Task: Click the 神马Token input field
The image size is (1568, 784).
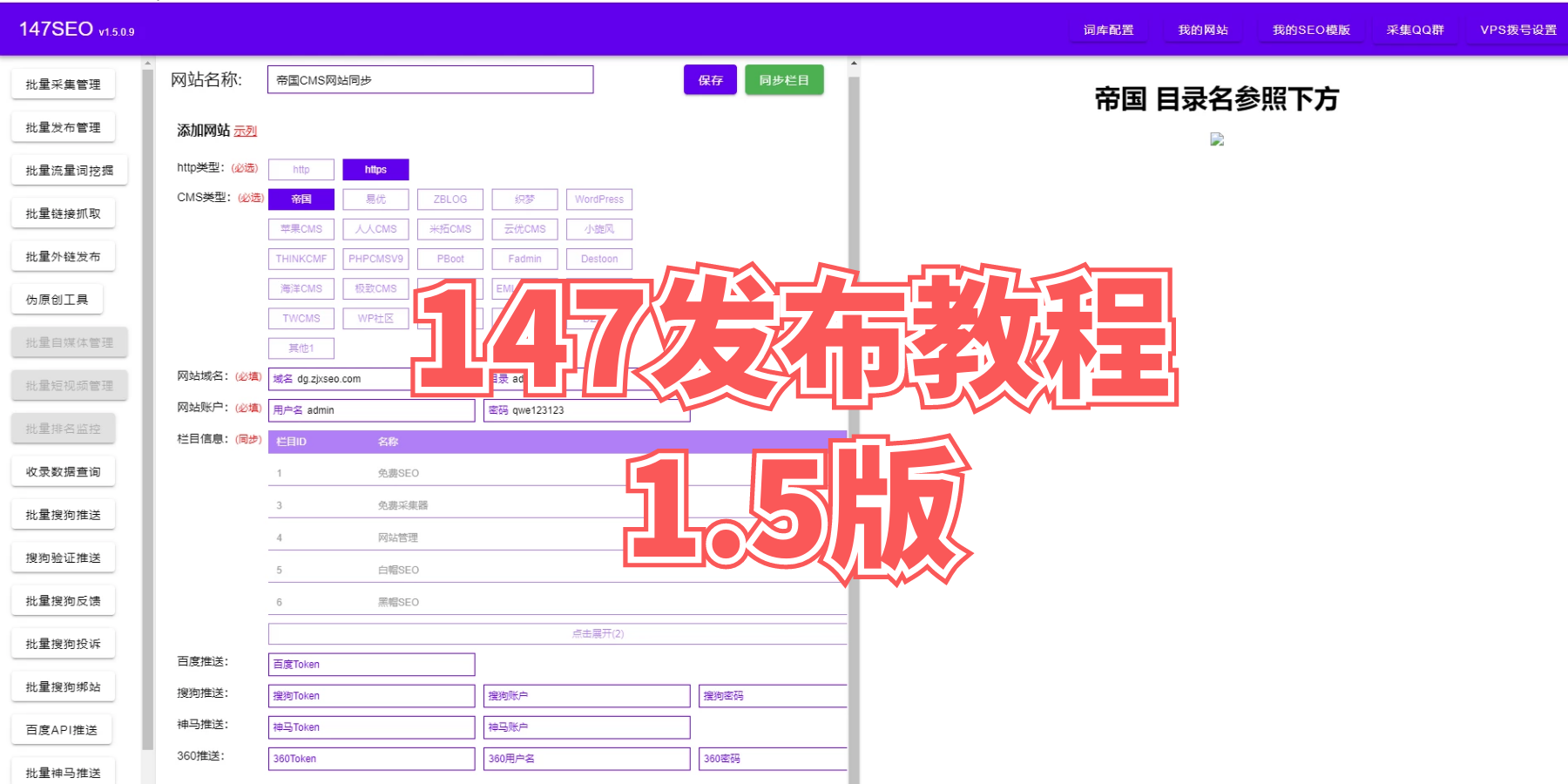Action: point(372,727)
